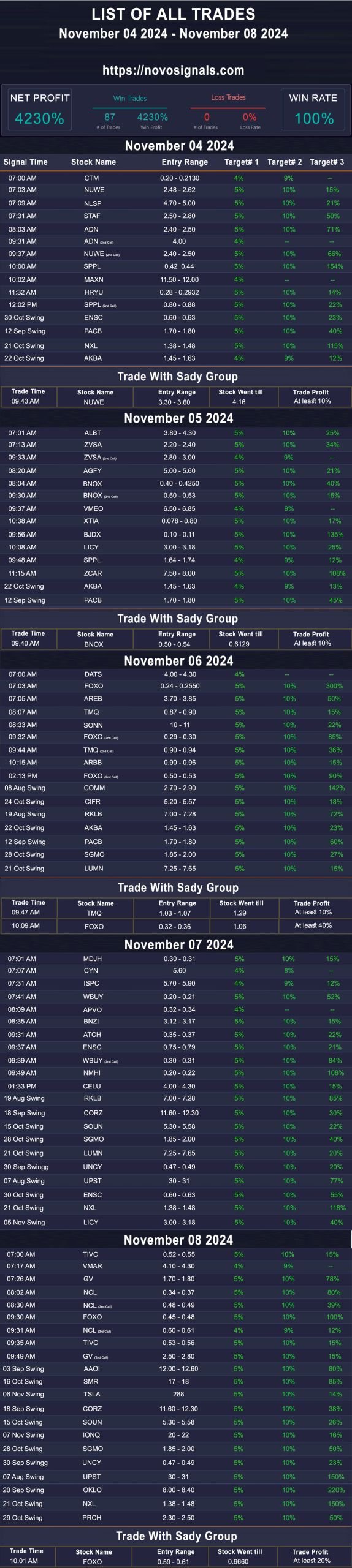
Task: Click SPPL 154% Target 3 value
Action: point(335,266)
